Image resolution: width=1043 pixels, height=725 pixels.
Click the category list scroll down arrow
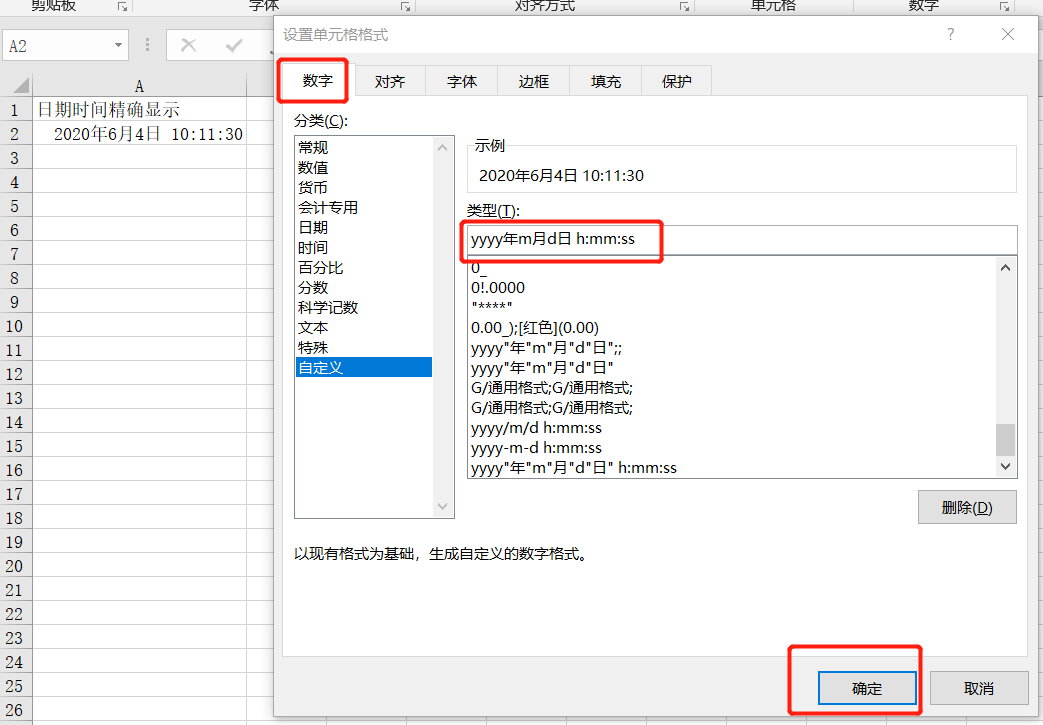pyautogui.click(x=442, y=507)
